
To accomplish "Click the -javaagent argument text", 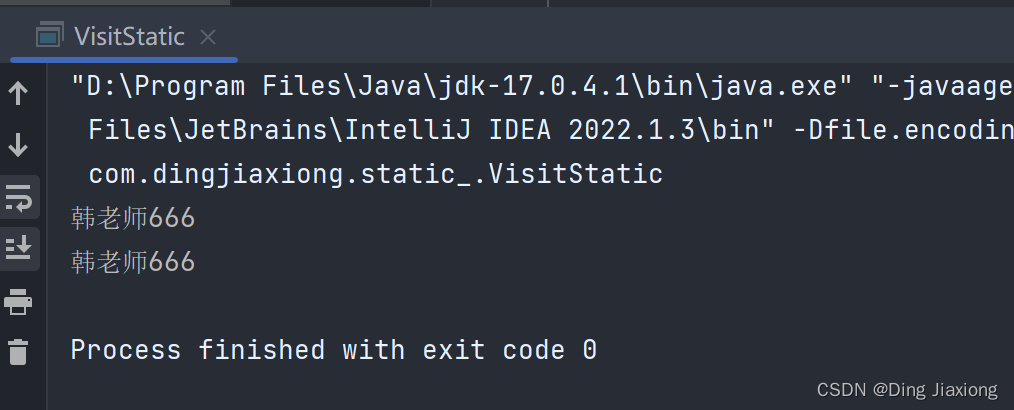I will pos(945,86).
